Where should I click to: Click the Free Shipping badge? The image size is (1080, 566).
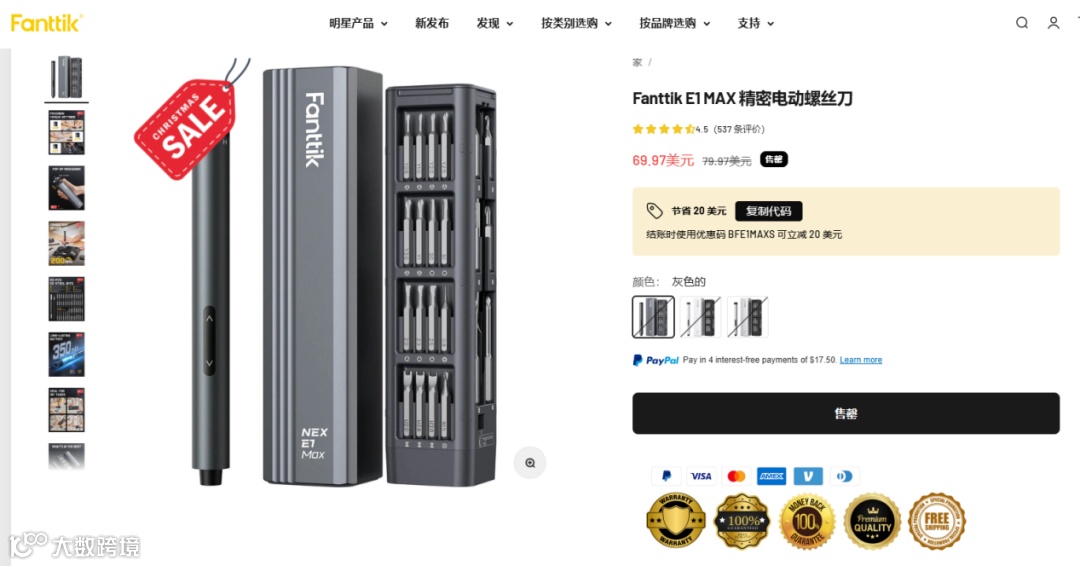(937, 521)
